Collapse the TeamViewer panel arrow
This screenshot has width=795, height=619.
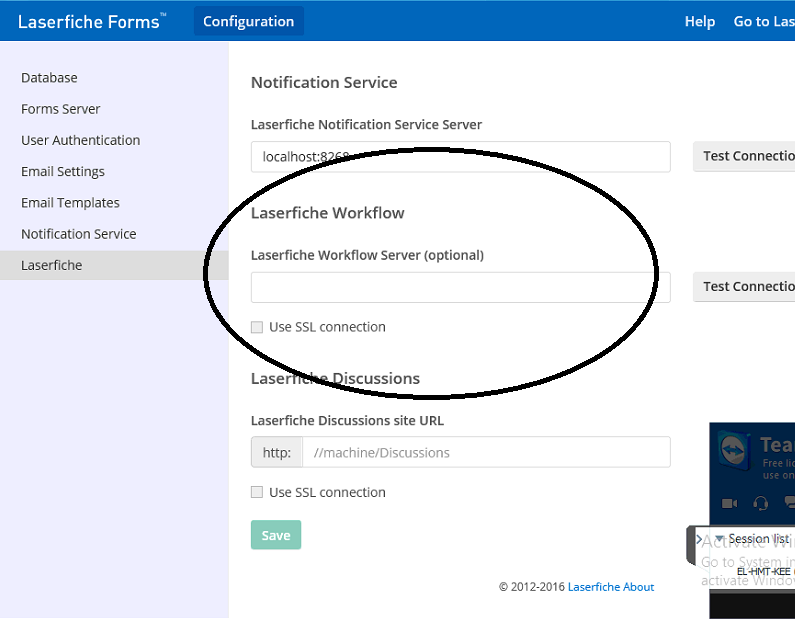[699, 539]
